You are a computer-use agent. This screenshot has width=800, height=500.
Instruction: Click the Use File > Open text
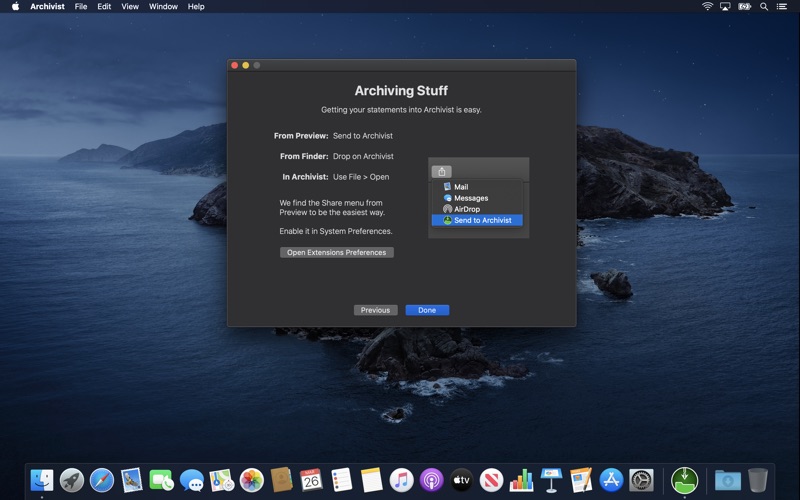pyautogui.click(x=361, y=177)
